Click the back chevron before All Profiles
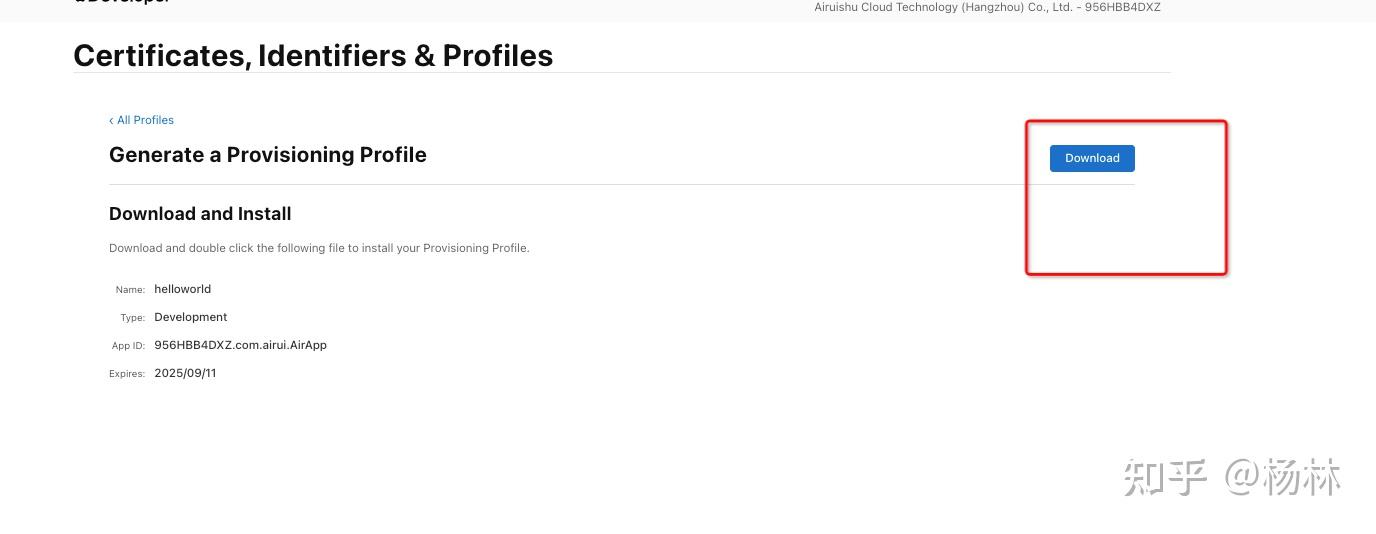 (x=111, y=120)
